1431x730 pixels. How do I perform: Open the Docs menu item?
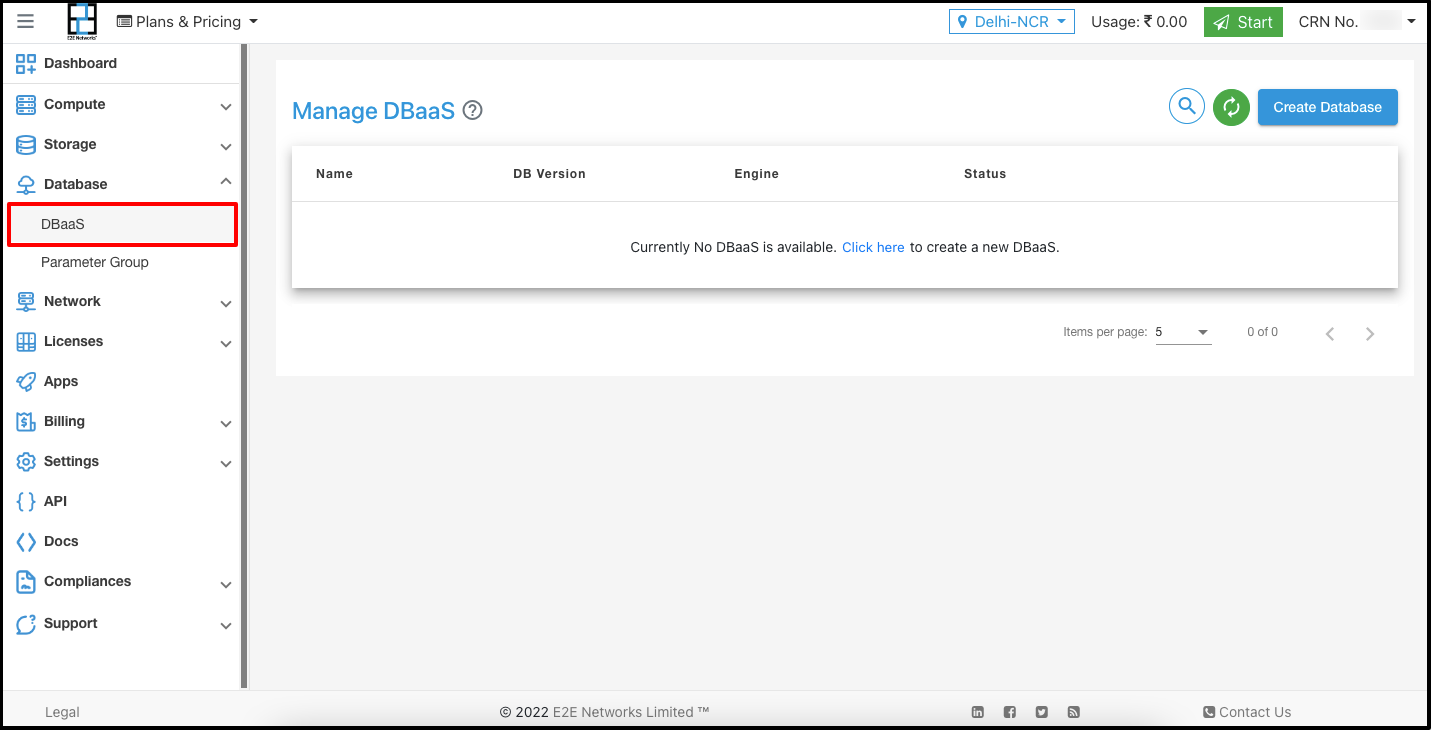coord(61,541)
